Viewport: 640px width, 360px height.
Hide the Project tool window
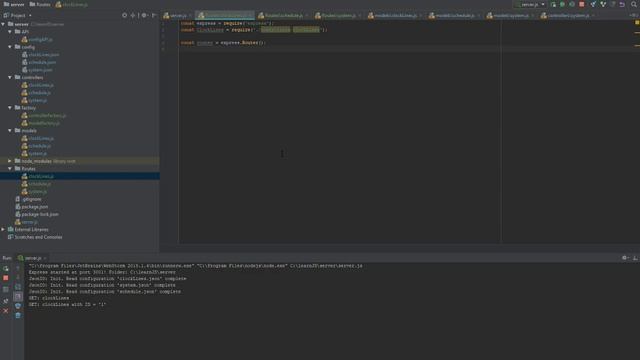(154, 15)
